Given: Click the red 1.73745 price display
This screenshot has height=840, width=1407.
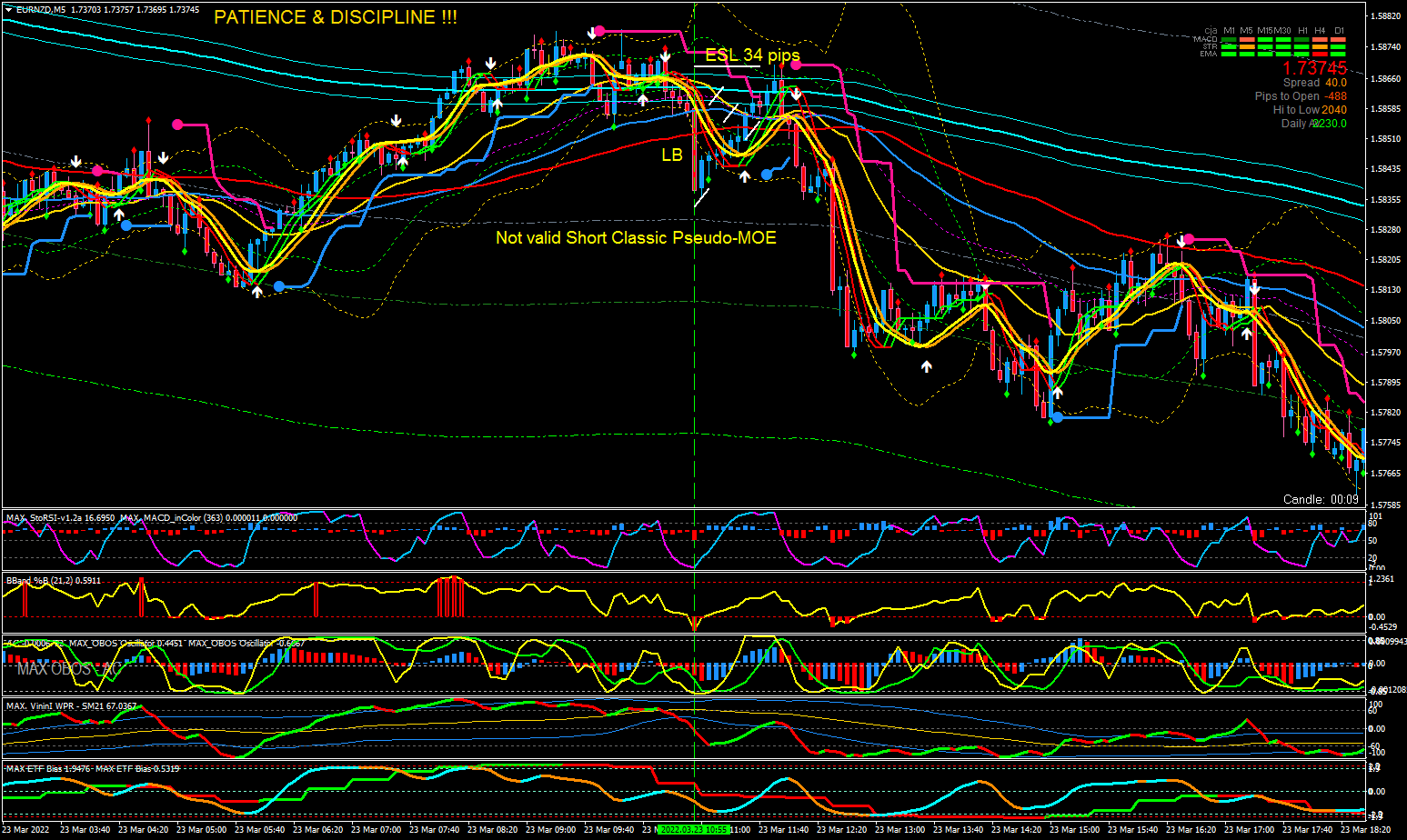Looking at the screenshot, I should coord(1314,68).
